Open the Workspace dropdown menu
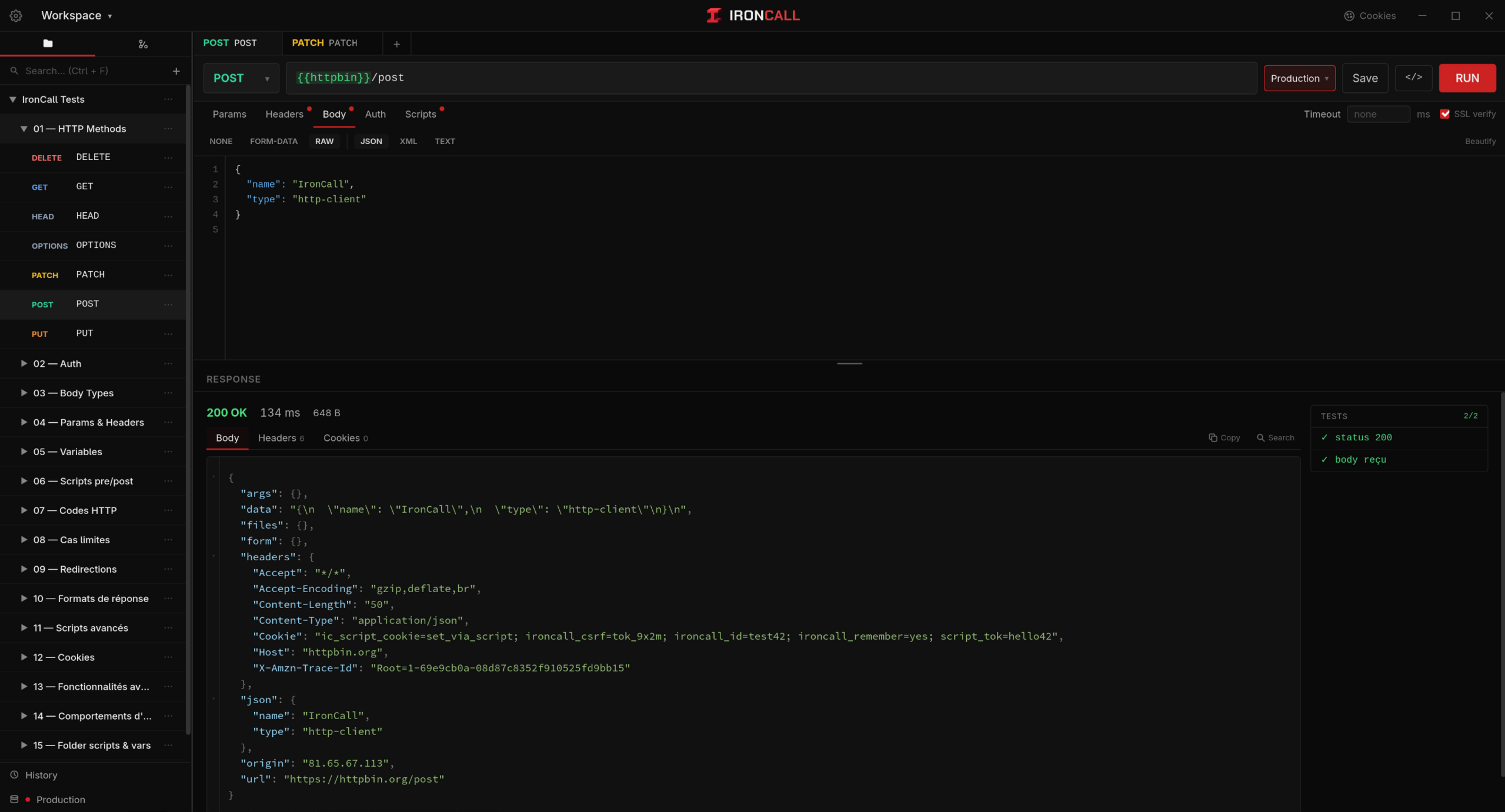 76,16
